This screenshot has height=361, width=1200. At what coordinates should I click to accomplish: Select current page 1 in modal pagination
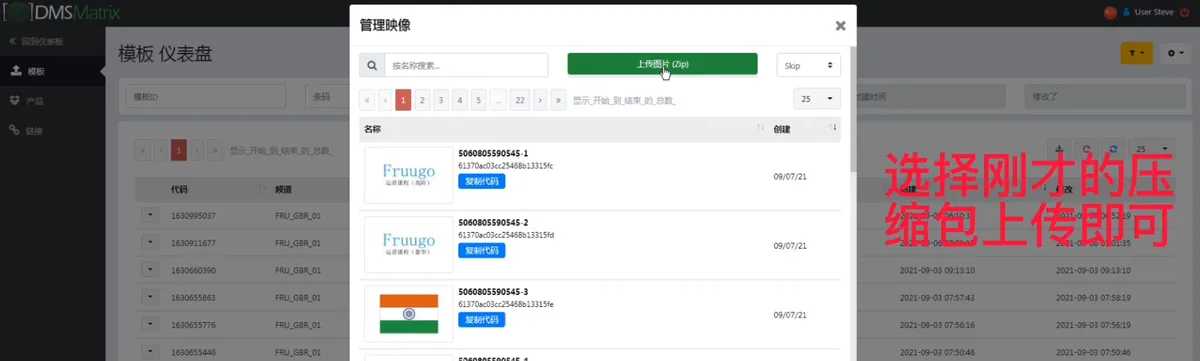coord(403,99)
